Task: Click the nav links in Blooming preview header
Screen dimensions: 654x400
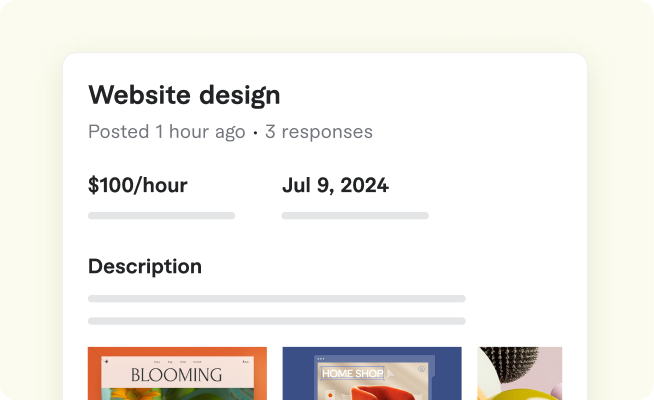Action: (x=178, y=362)
